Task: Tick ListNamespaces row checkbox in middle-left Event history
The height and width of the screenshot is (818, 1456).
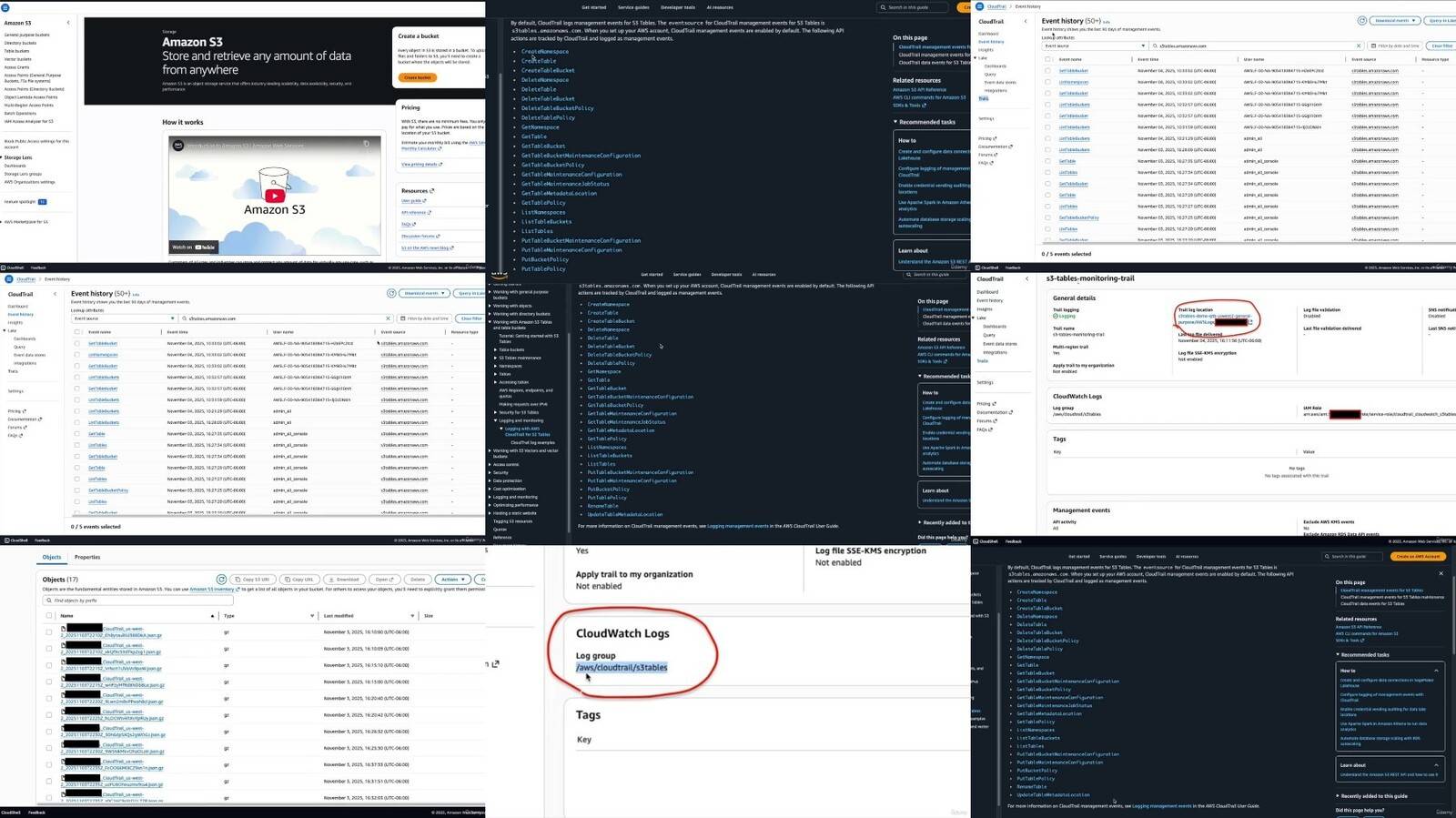Action: (x=77, y=355)
